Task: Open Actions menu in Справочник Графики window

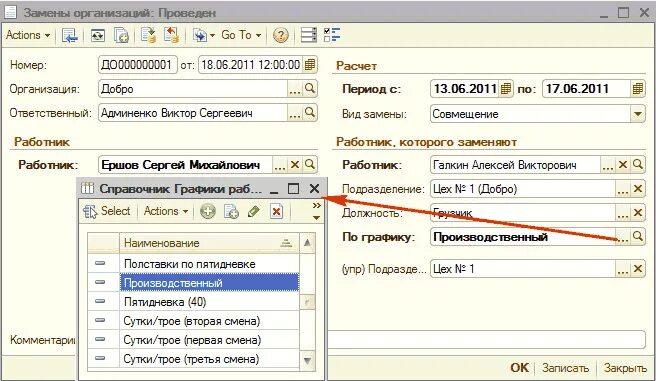Action: [166, 211]
